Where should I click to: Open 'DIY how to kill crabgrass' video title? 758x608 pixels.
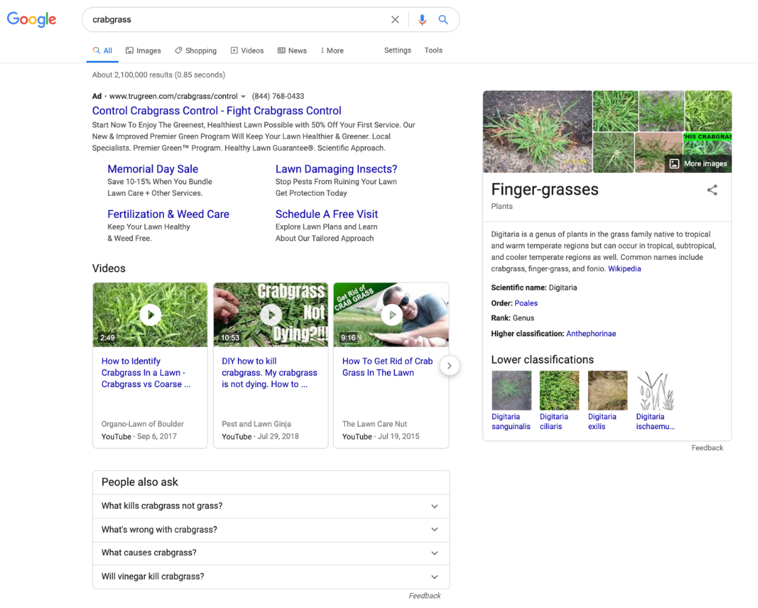click(269, 373)
